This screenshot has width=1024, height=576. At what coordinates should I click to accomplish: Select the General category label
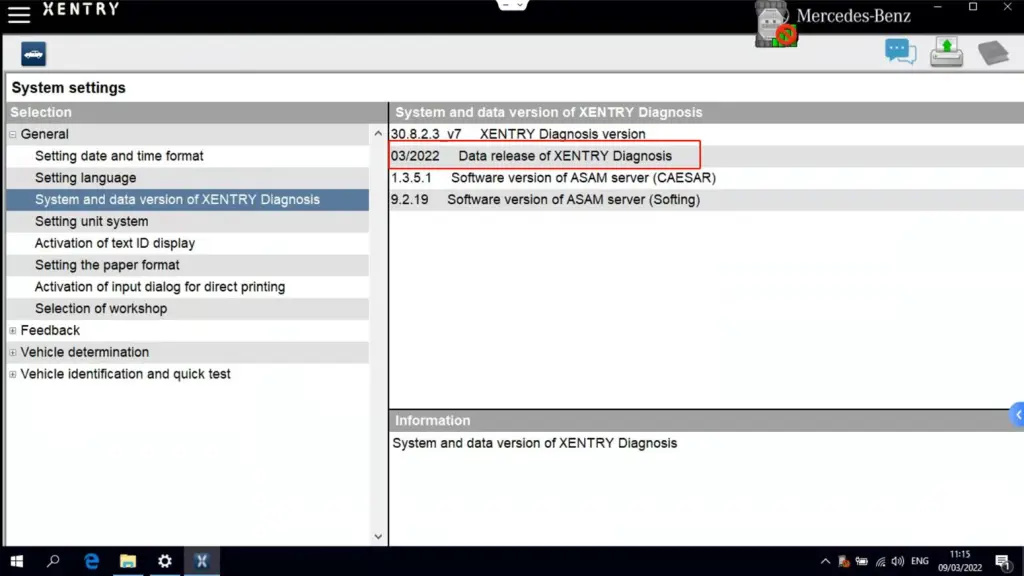pos(44,134)
